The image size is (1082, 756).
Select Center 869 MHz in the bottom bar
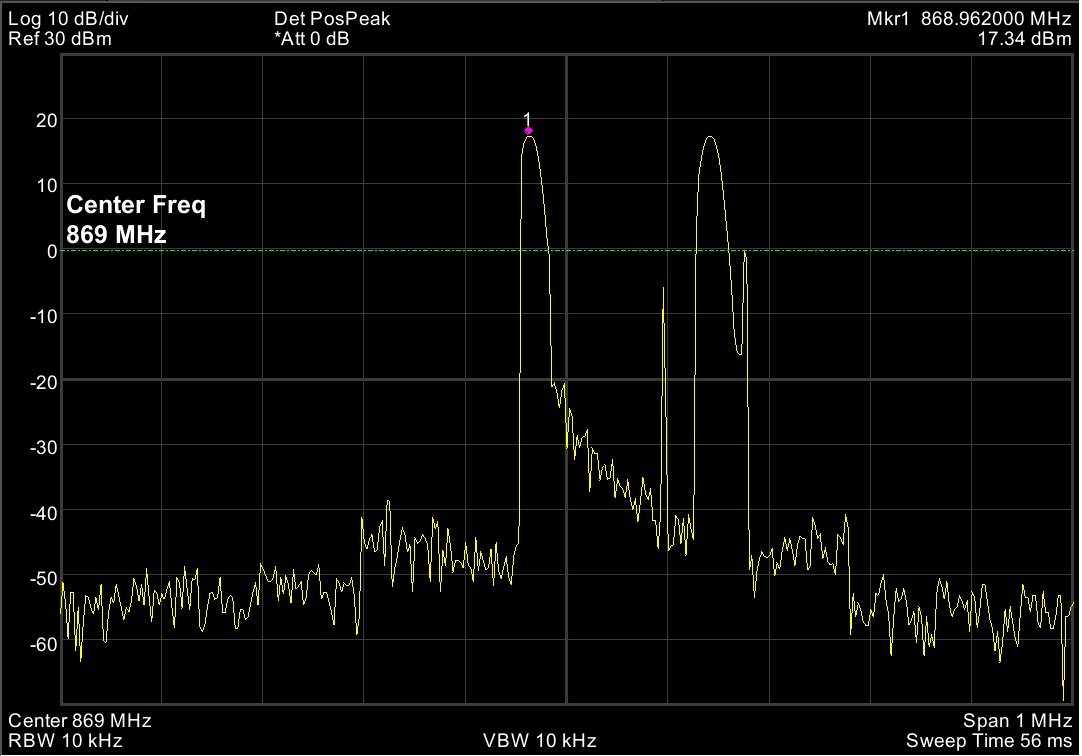point(80,721)
